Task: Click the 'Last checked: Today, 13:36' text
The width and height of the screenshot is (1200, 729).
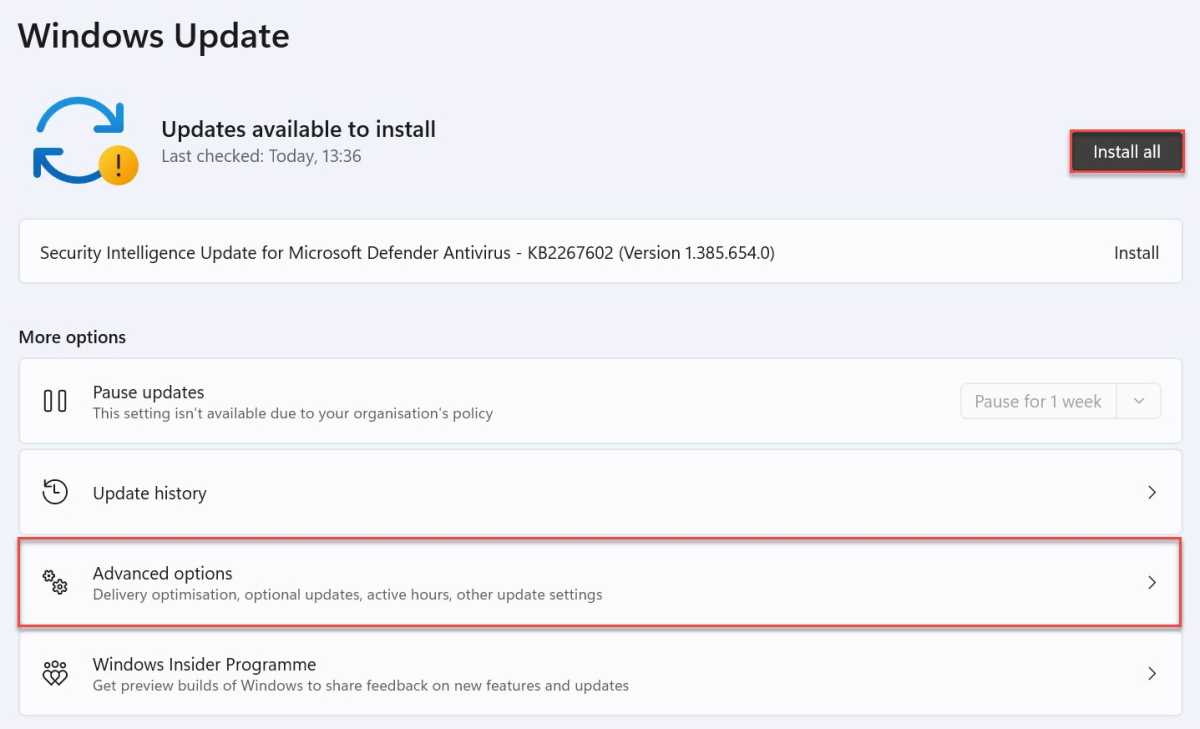Action: click(261, 157)
